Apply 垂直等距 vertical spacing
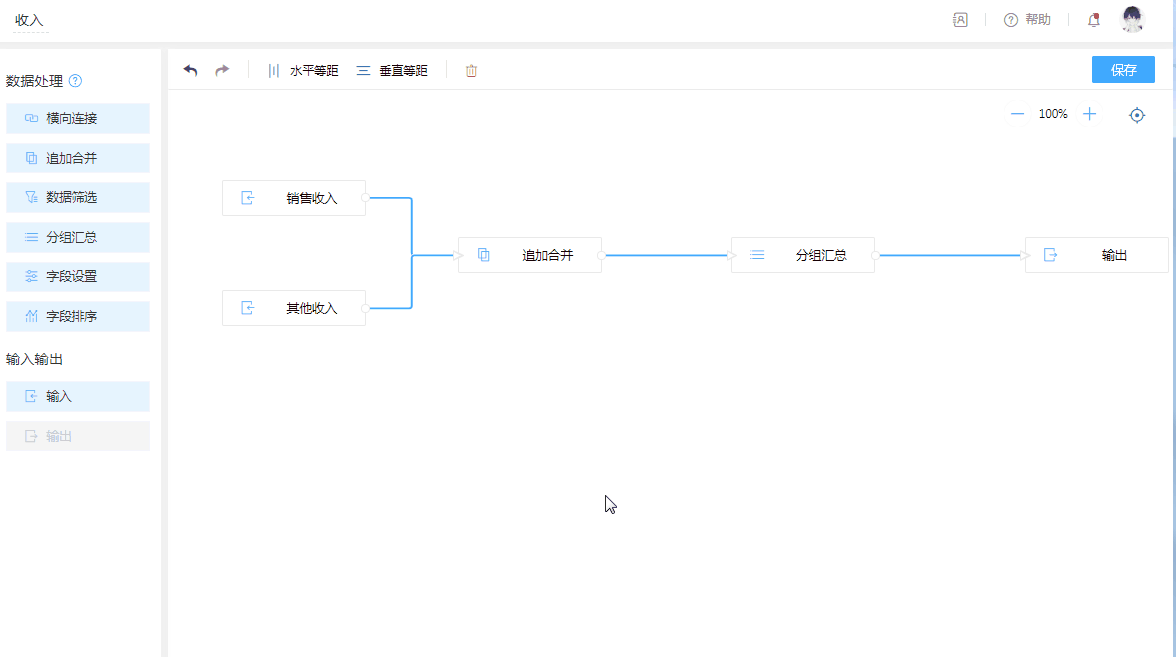 [x=392, y=71]
